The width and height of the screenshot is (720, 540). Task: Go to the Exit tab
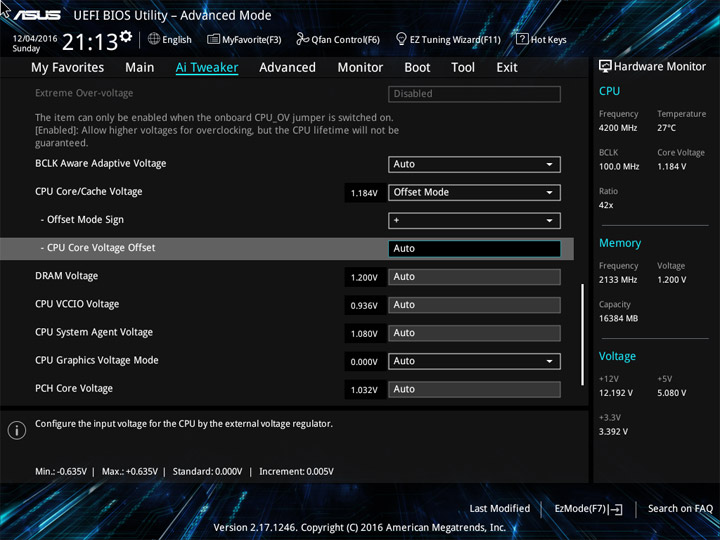click(507, 68)
